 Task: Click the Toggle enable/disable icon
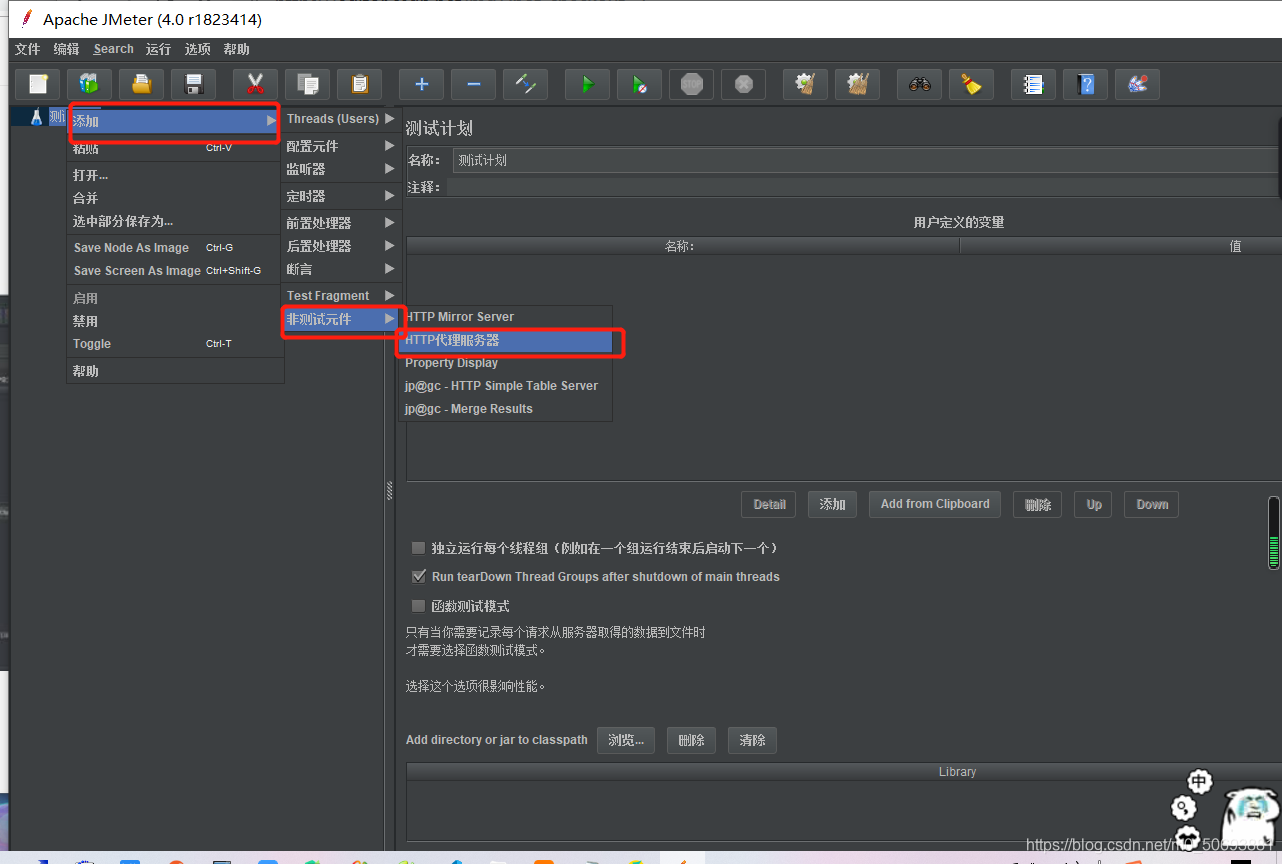526,84
